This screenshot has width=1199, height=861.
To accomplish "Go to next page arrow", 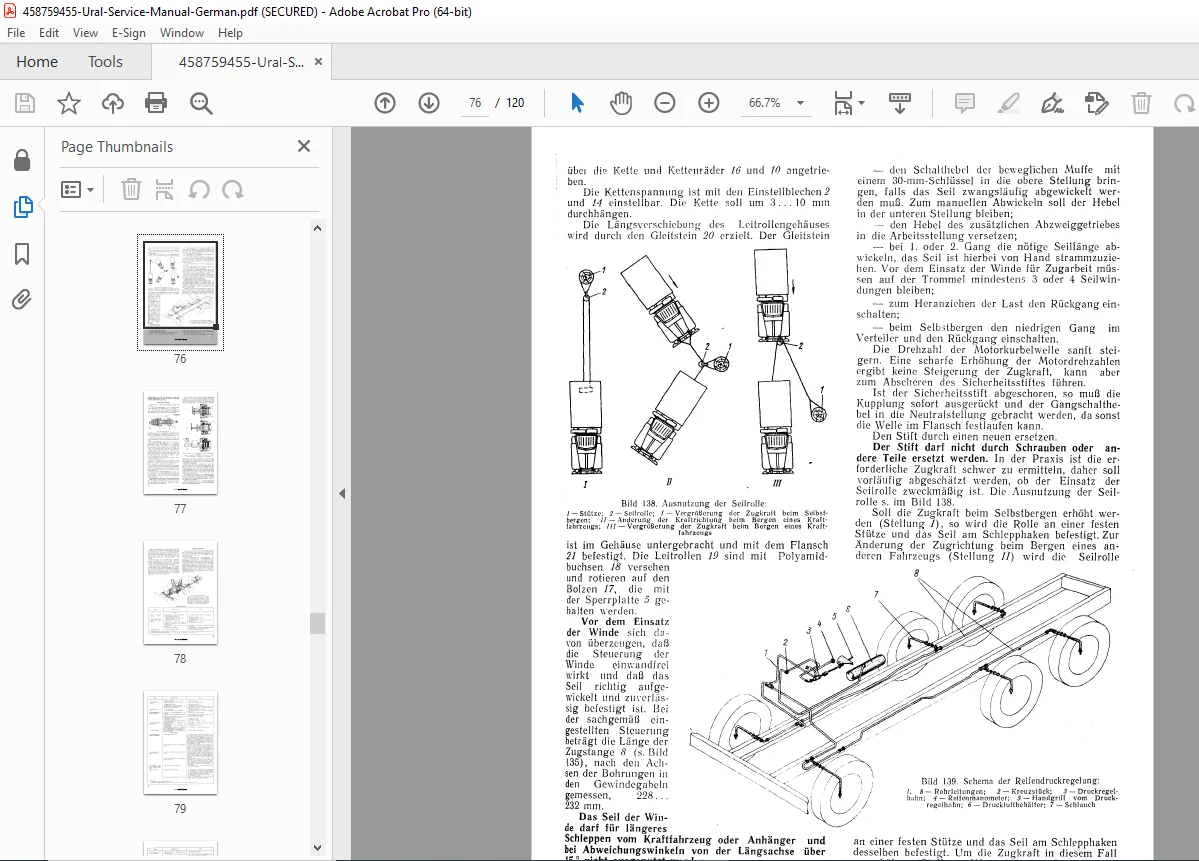I will (x=429, y=102).
